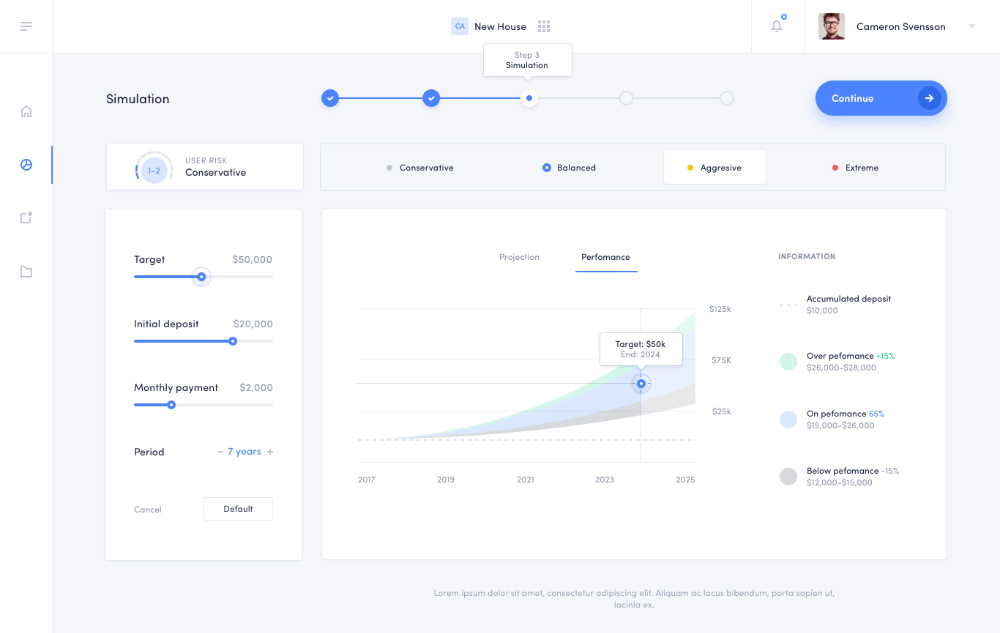1000x633 pixels.
Task: Click Cameron Svensson's profile avatar
Action: tap(831, 26)
